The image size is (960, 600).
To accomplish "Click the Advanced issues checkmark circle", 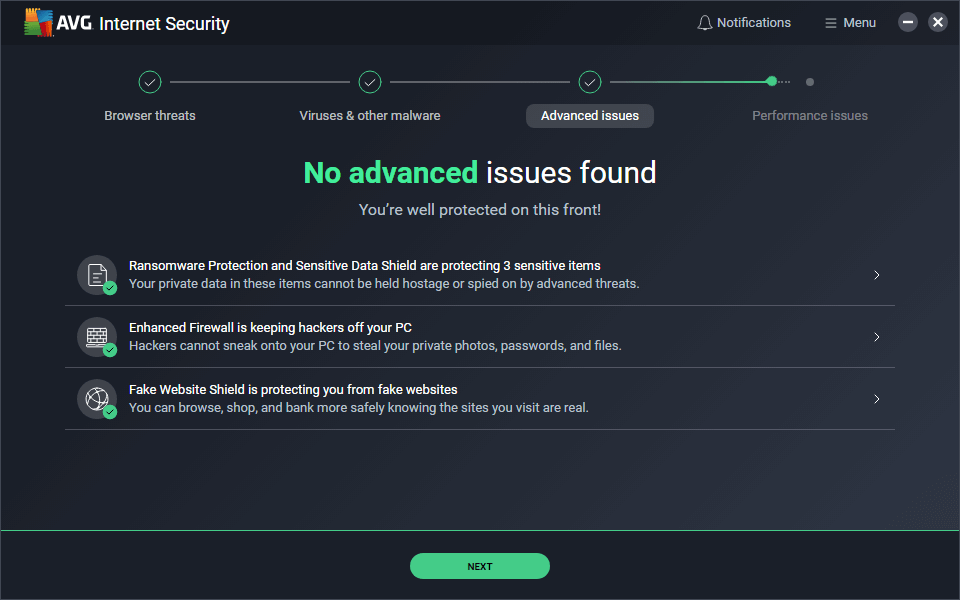I will coord(590,82).
